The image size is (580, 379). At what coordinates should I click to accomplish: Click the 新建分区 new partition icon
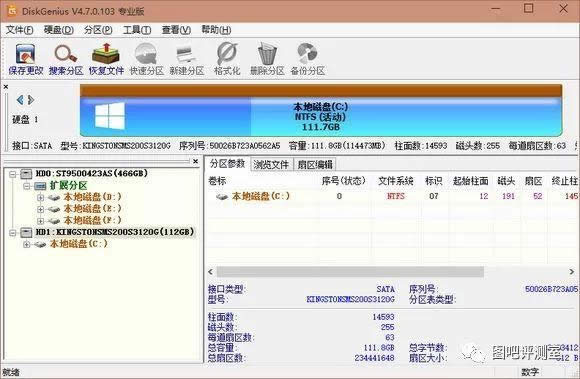point(187,59)
